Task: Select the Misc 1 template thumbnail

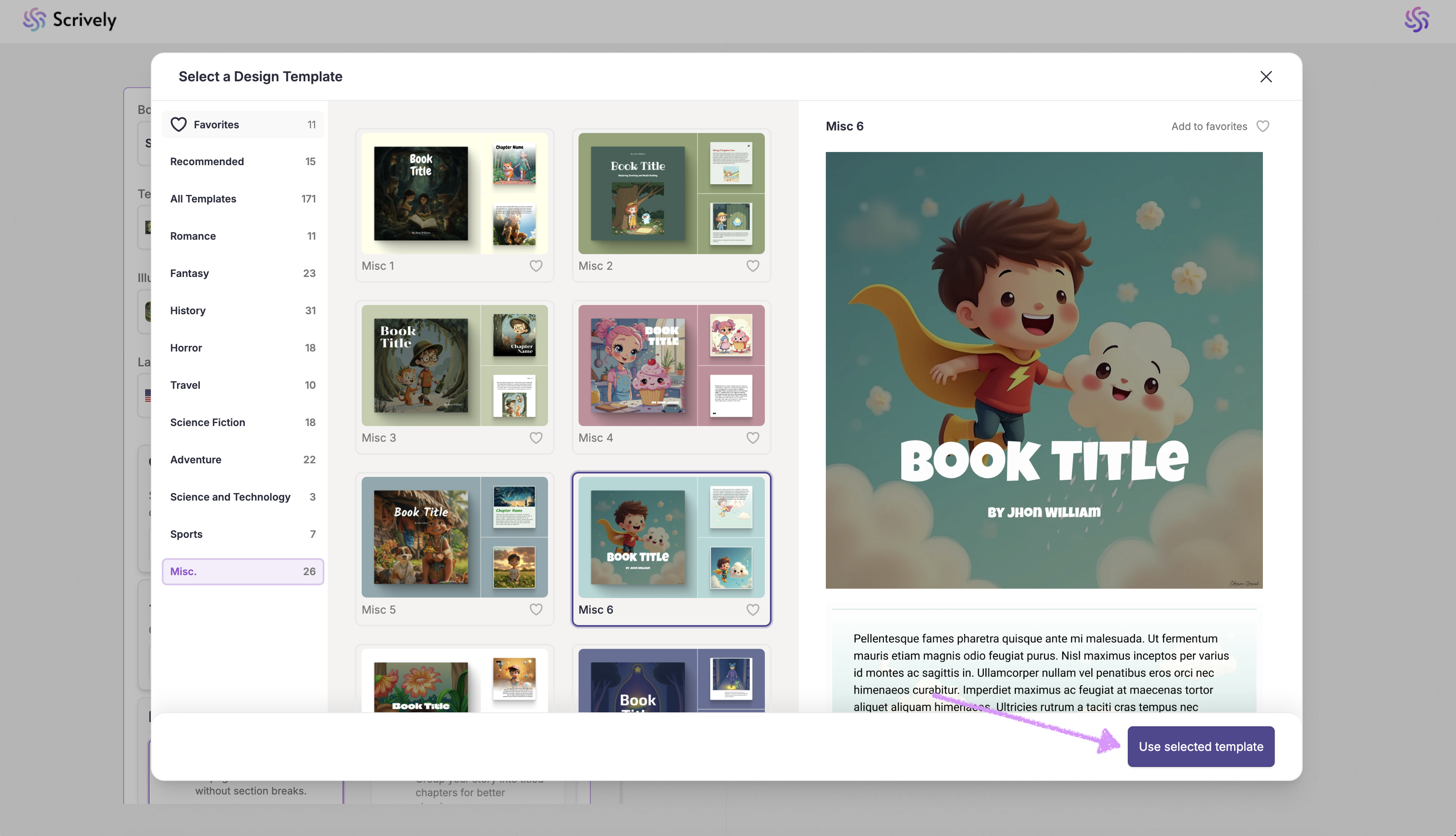Action: point(454,194)
